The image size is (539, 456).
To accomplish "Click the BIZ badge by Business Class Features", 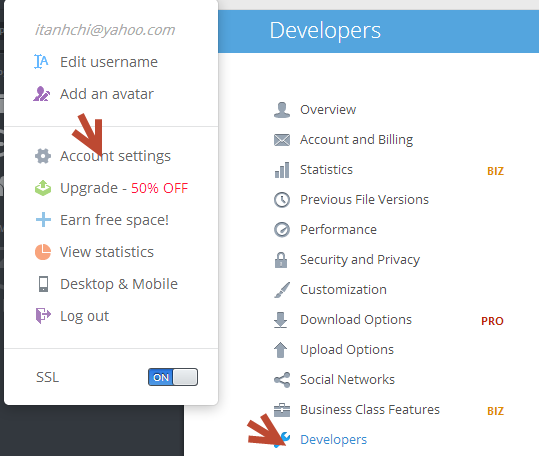I will [x=495, y=411].
